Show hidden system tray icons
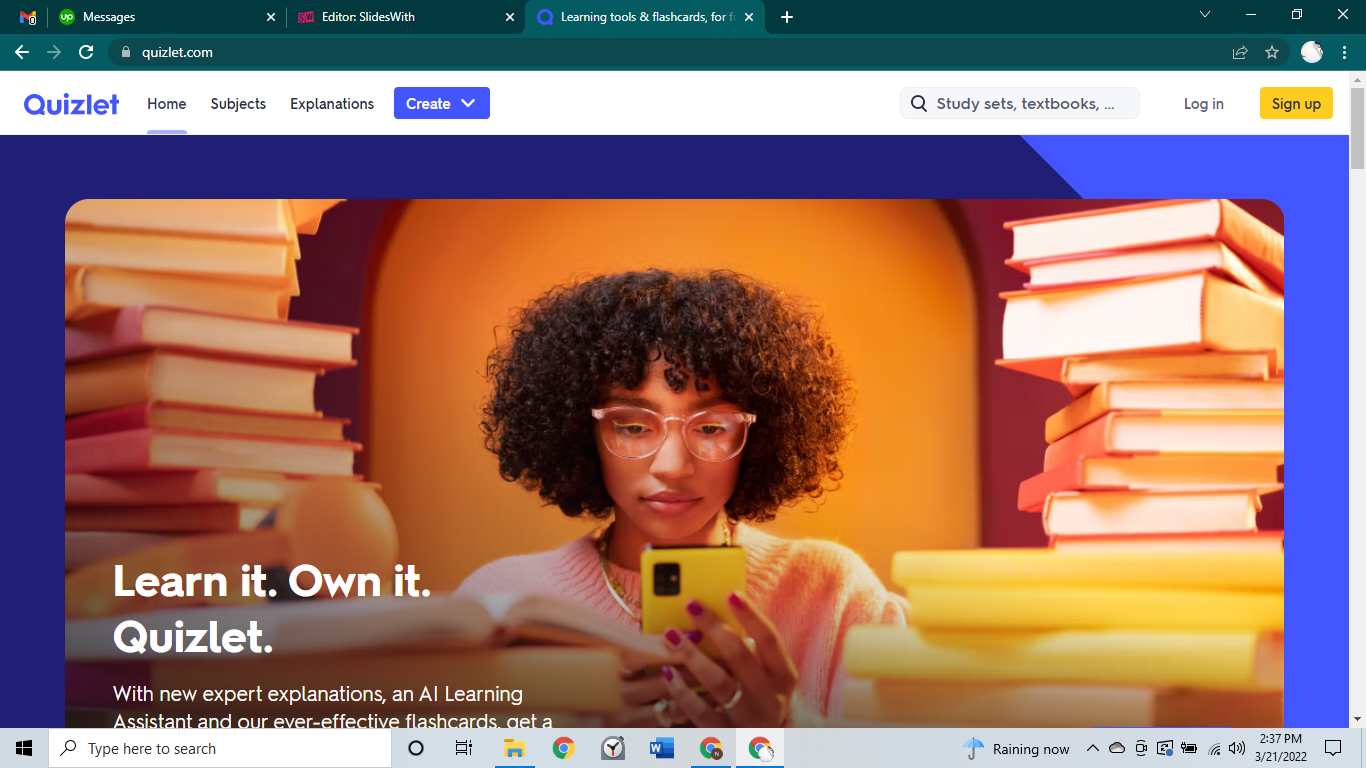1366x768 pixels. click(x=1092, y=748)
